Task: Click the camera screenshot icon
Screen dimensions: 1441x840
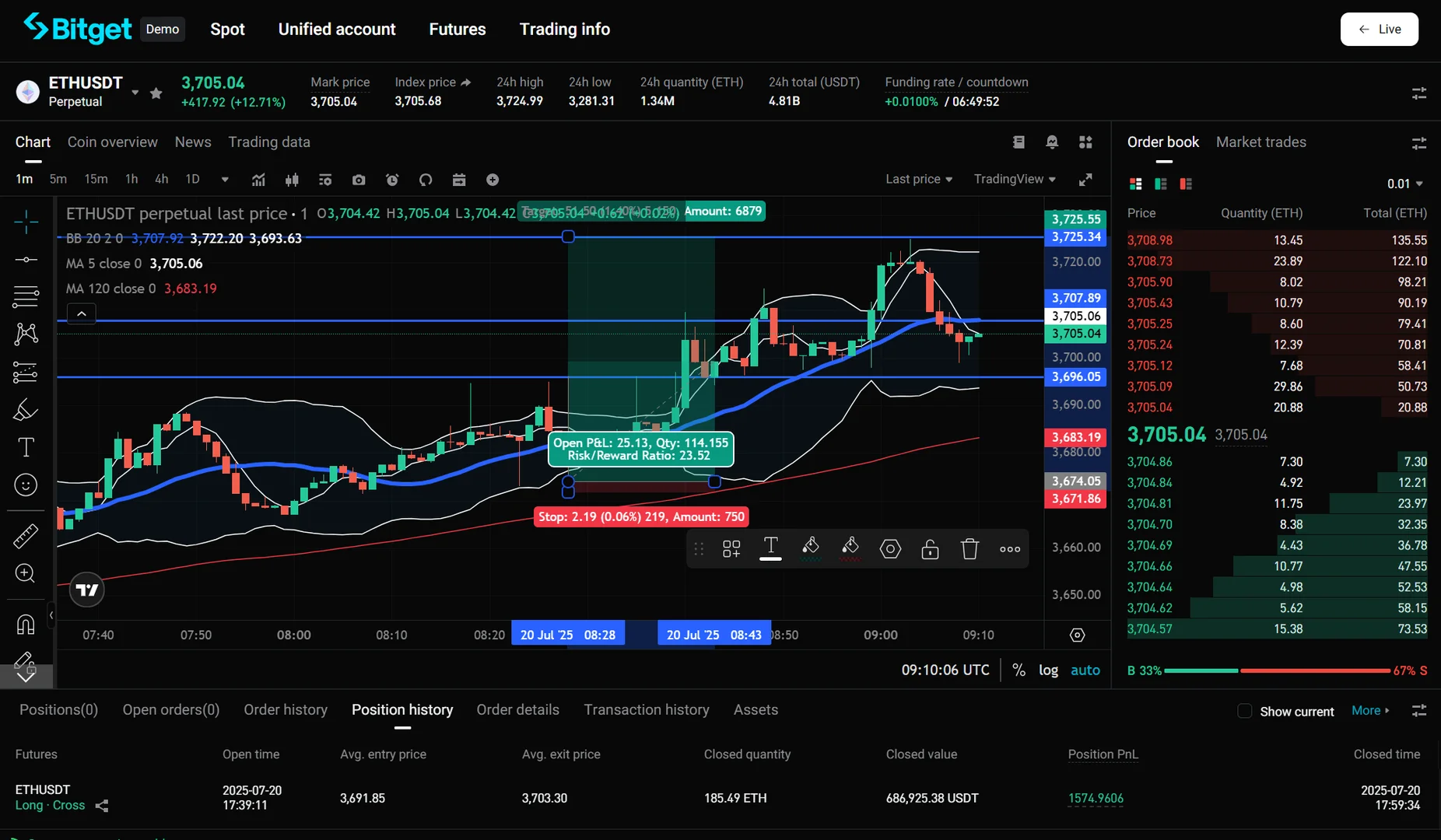Action: 358,180
